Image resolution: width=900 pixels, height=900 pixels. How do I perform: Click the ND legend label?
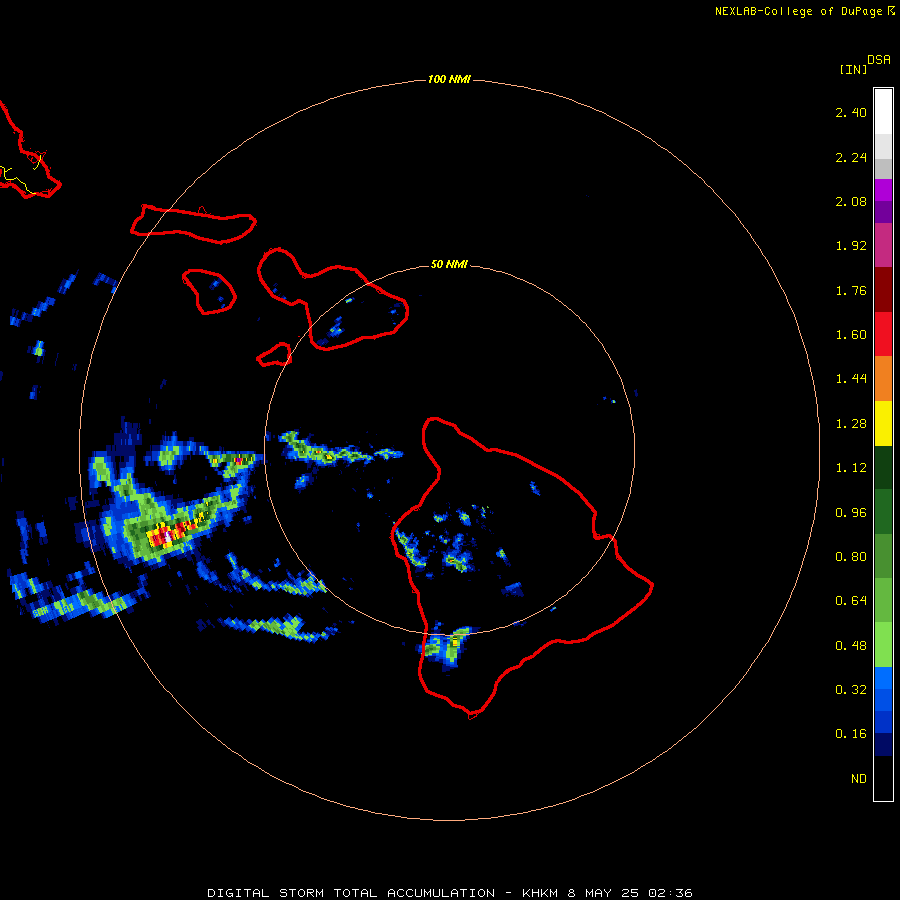[859, 779]
